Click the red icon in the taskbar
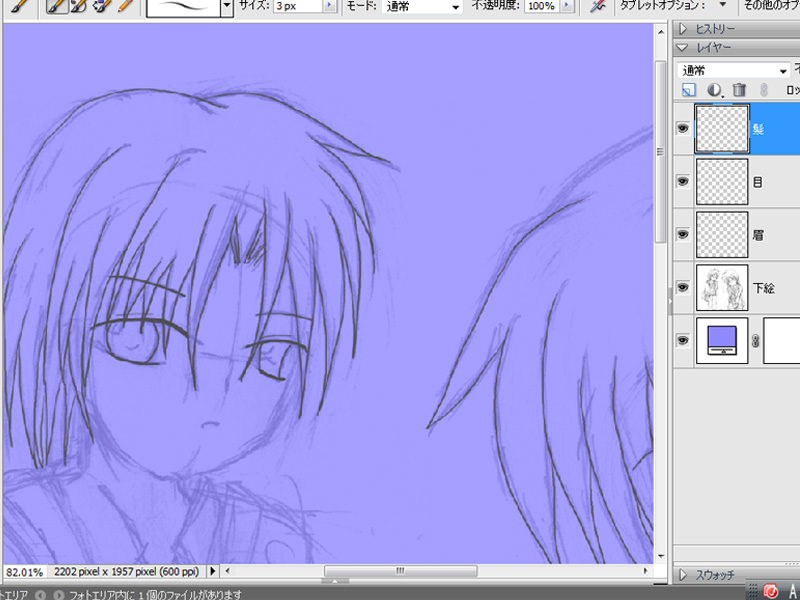 click(770, 592)
